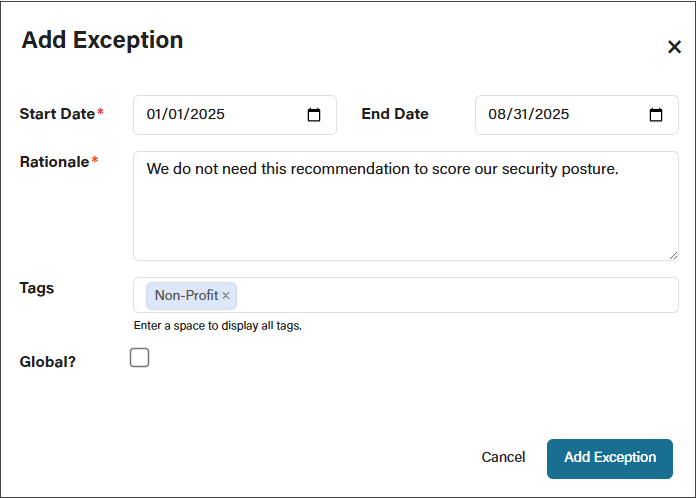Select the Start Date month segment 01
The image size is (696, 498).
pos(154,115)
